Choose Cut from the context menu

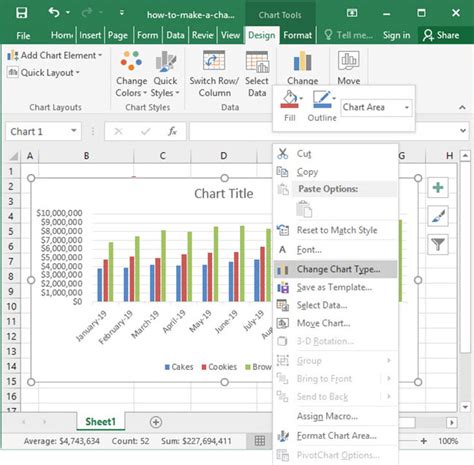[336, 154]
